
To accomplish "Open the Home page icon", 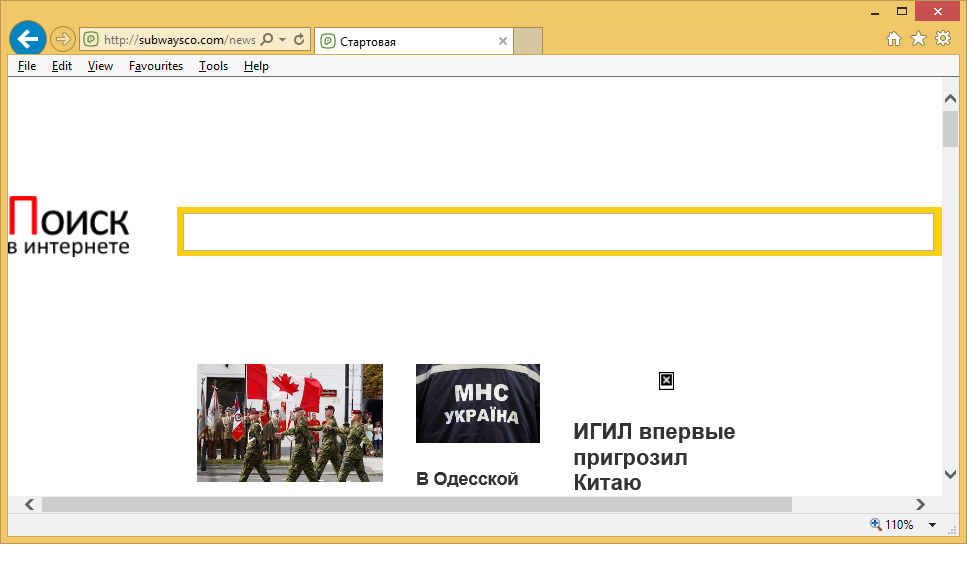I will pyautogui.click(x=895, y=39).
